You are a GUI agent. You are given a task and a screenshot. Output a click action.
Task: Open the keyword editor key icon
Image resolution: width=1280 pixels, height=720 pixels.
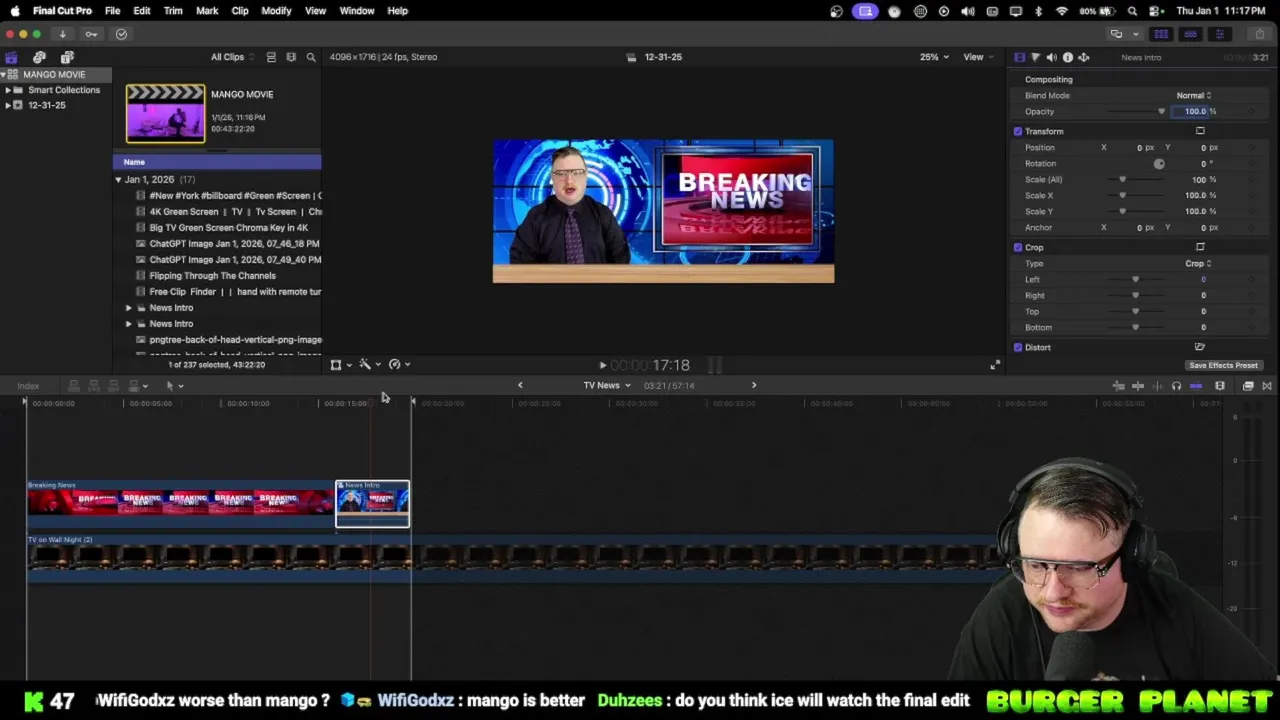click(91, 34)
